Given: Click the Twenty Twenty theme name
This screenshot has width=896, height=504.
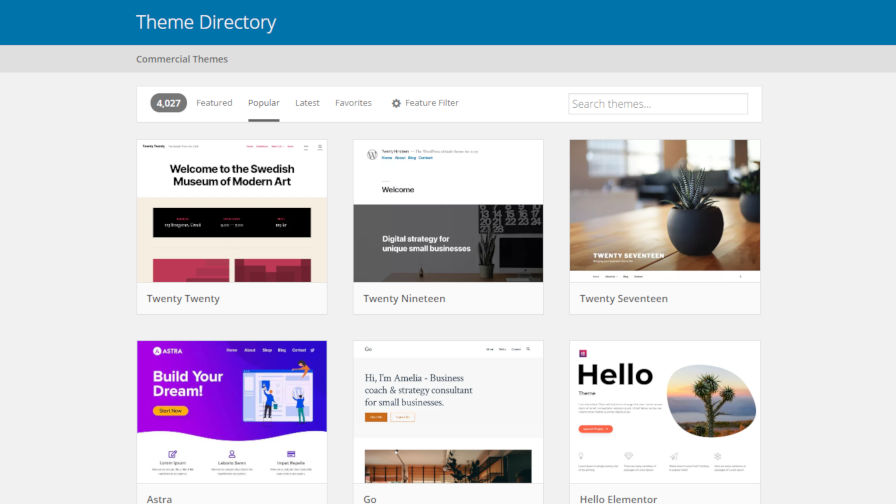Looking at the screenshot, I should point(183,298).
